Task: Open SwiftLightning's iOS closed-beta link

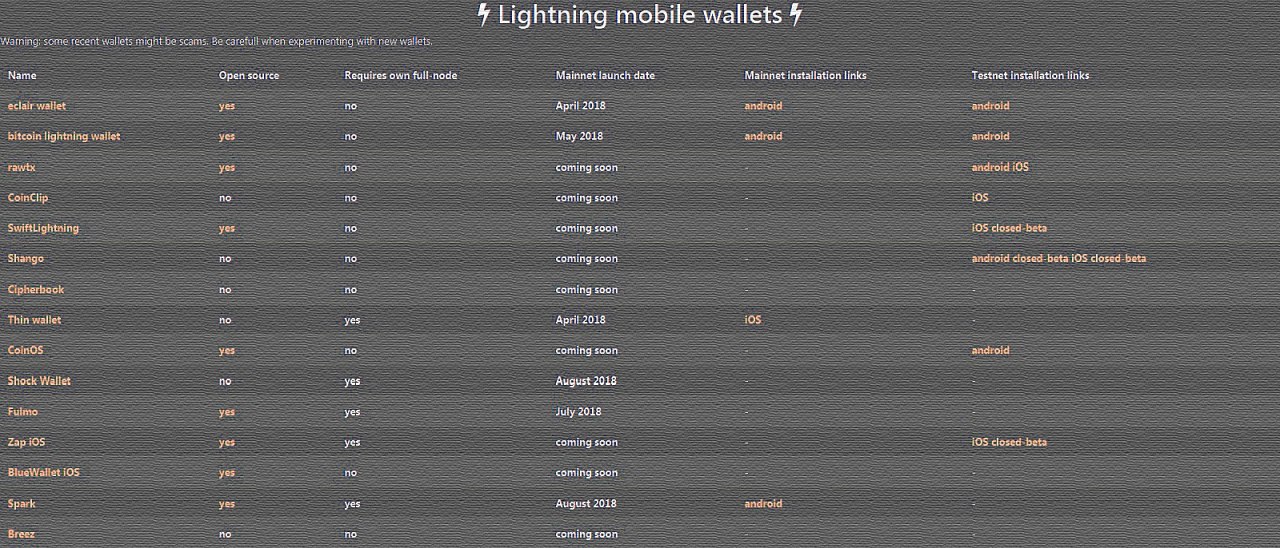Action: (x=1010, y=228)
